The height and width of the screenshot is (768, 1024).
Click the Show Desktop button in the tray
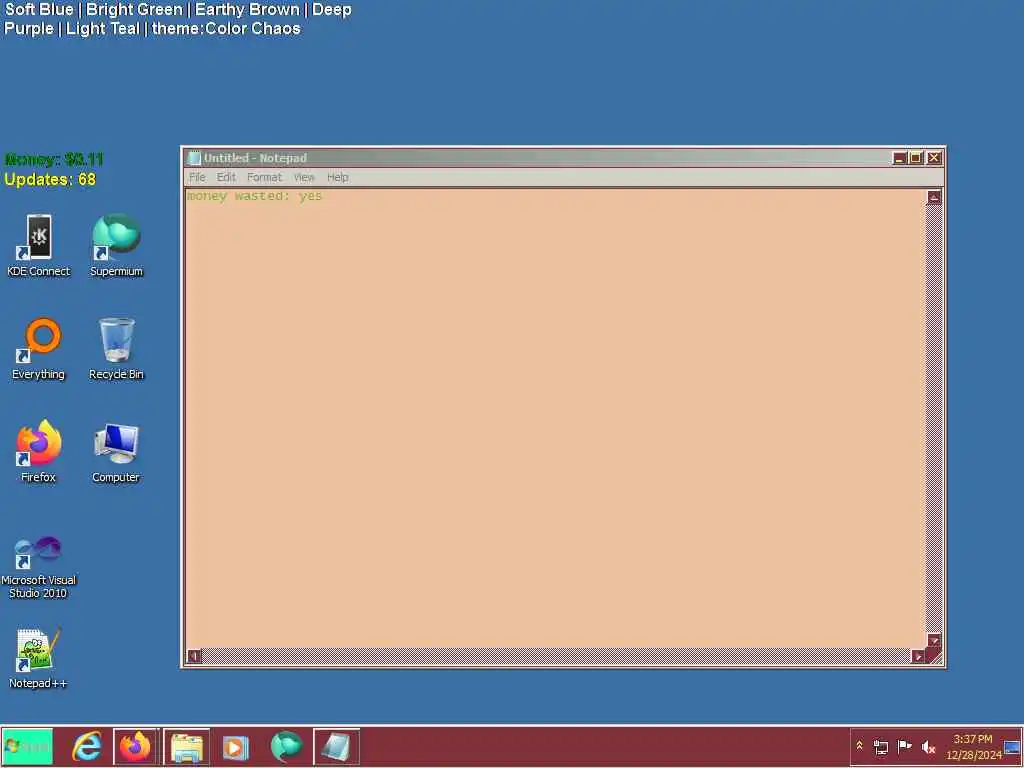click(x=1013, y=746)
